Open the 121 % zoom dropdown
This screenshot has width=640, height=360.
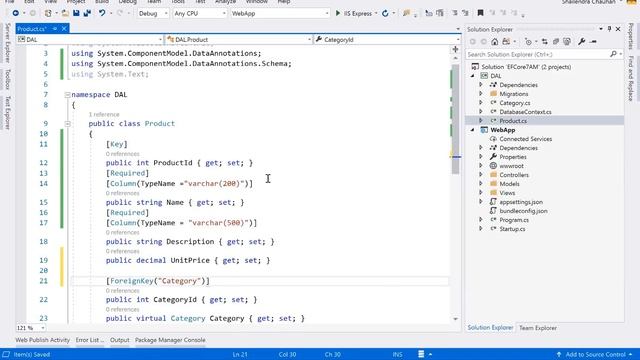pos(31,328)
